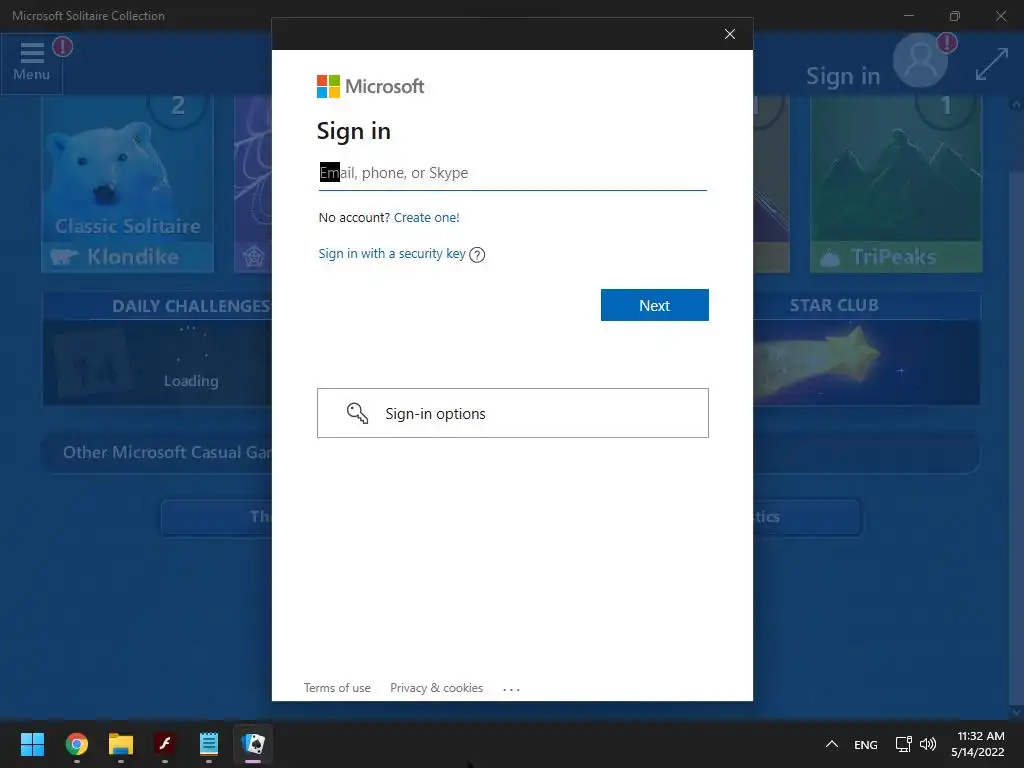Open the Solitaire hamburger Menu
The height and width of the screenshot is (768, 1024).
pyautogui.click(x=31, y=61)
